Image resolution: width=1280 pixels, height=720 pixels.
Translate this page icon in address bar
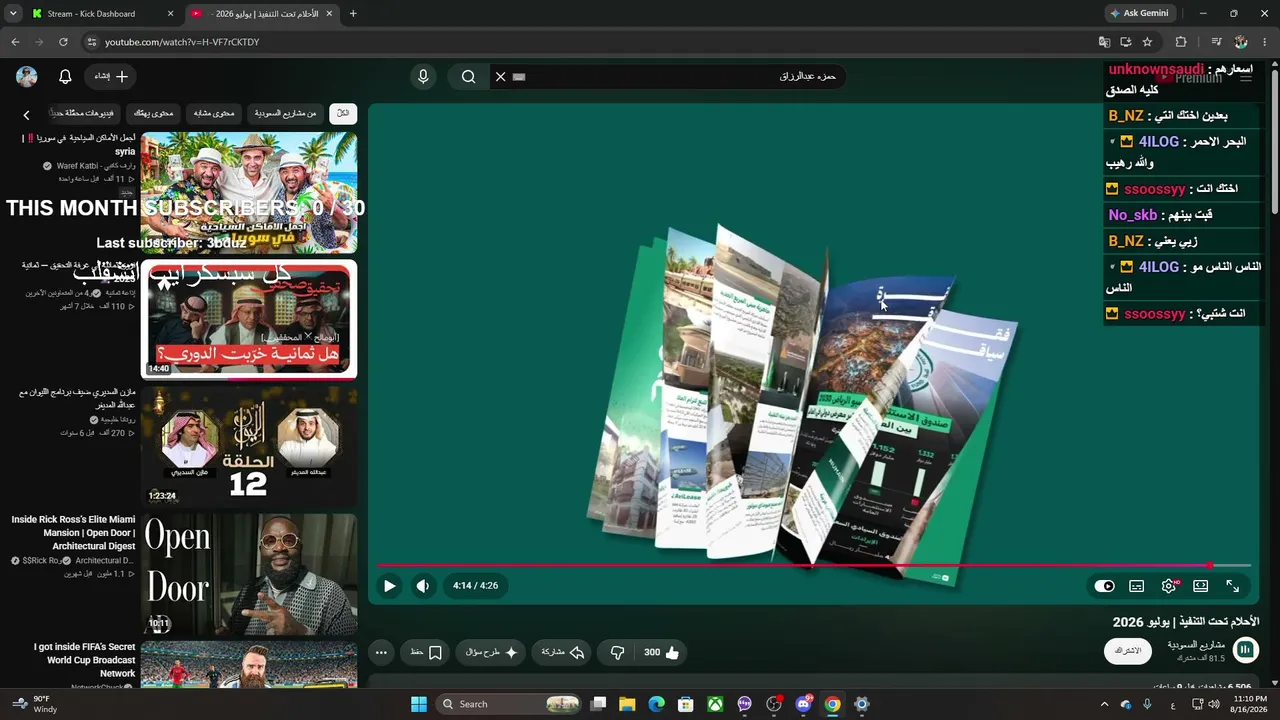coord(1104,42)
